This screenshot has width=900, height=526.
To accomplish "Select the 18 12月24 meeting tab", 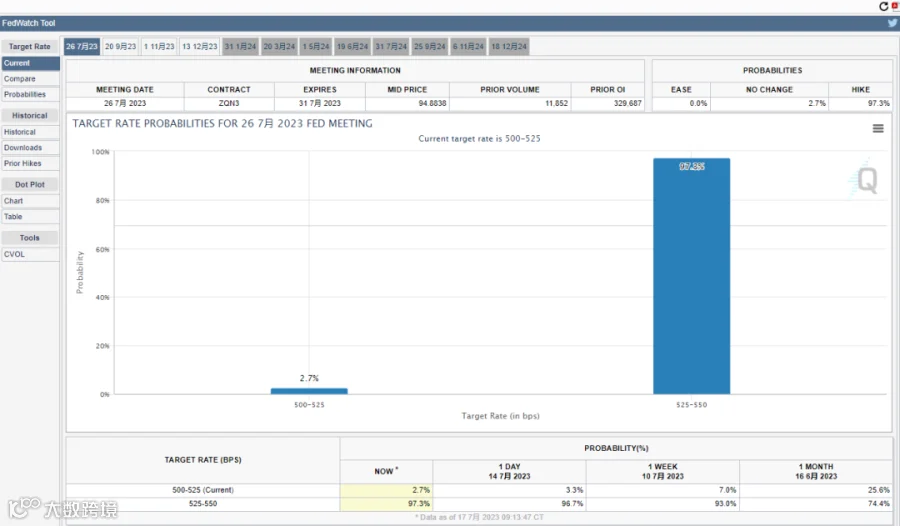I will [x=509, y=47].
